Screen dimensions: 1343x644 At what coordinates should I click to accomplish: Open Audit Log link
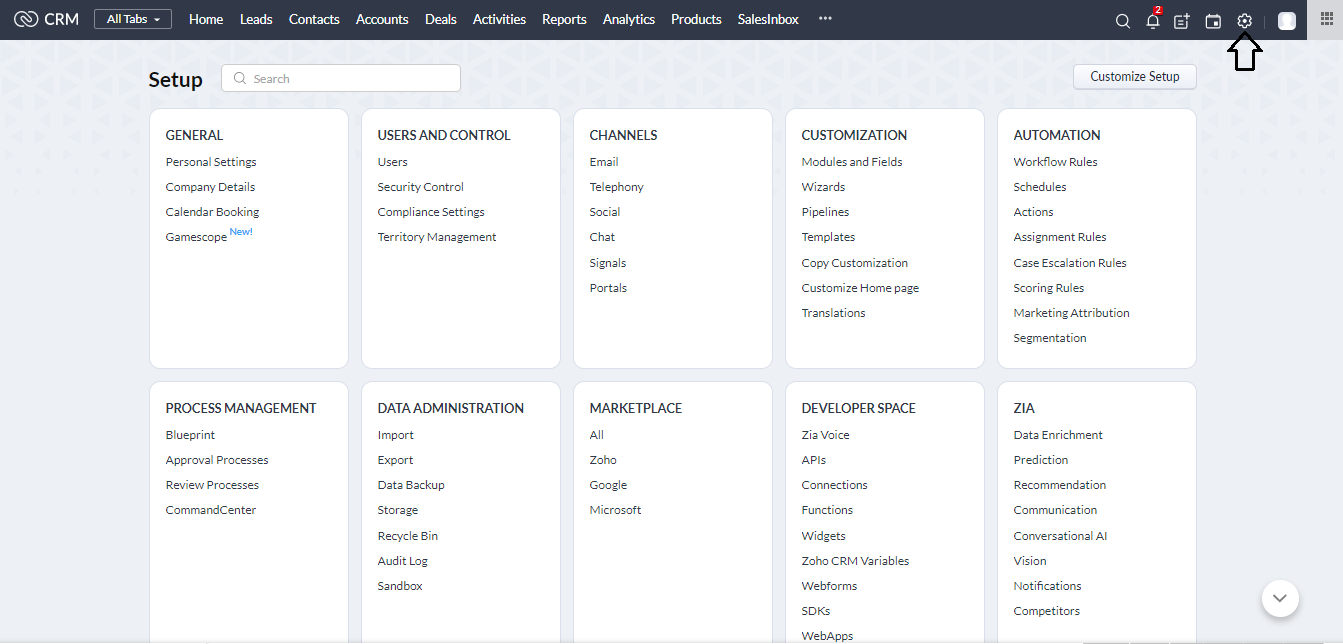402,561
